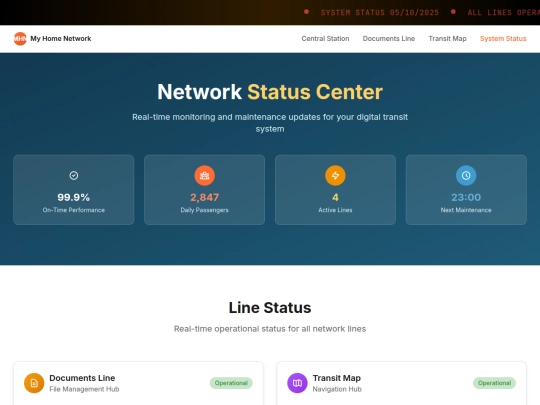Click the MHN logo icon
Screen dimensions: 540x405
pos(20,39)
